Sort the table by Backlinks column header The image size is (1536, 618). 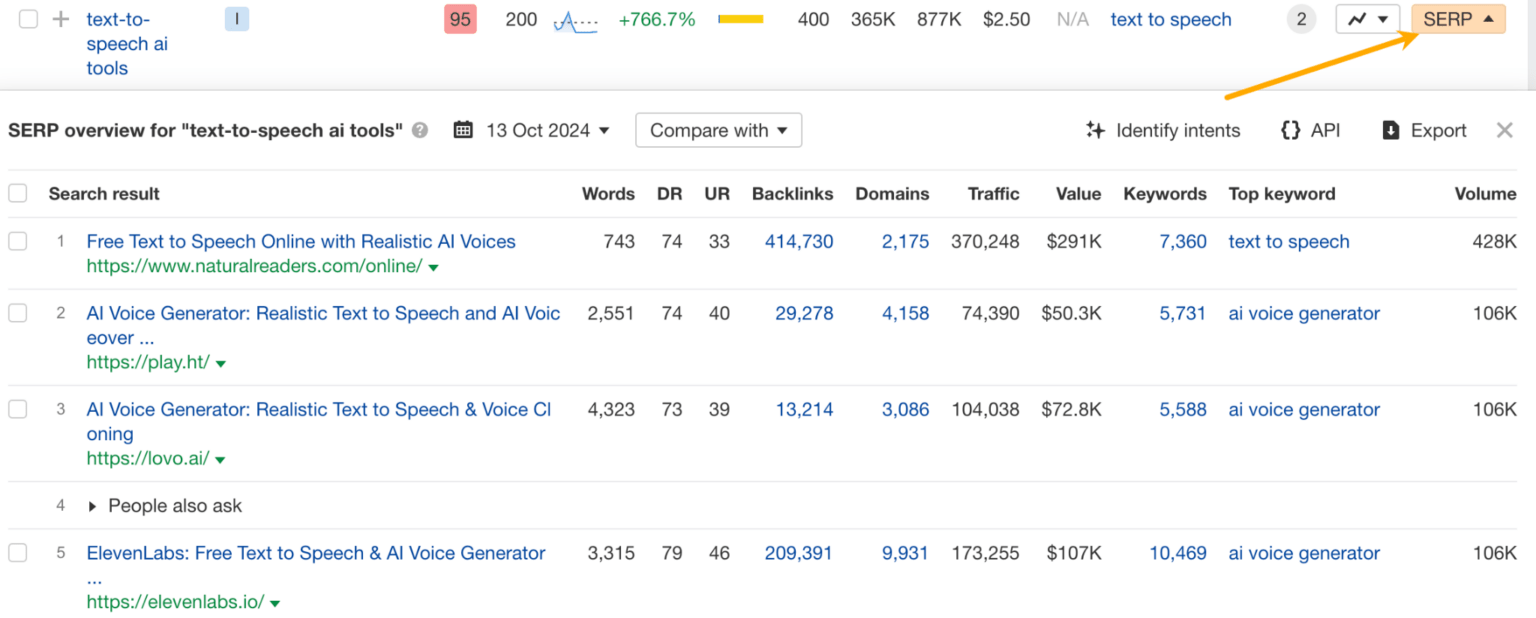click(792, 194)
